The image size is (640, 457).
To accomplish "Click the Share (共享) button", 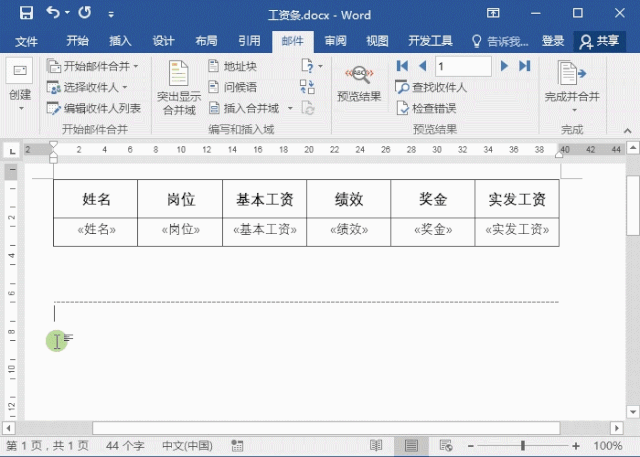I will [x=600, y=41].
